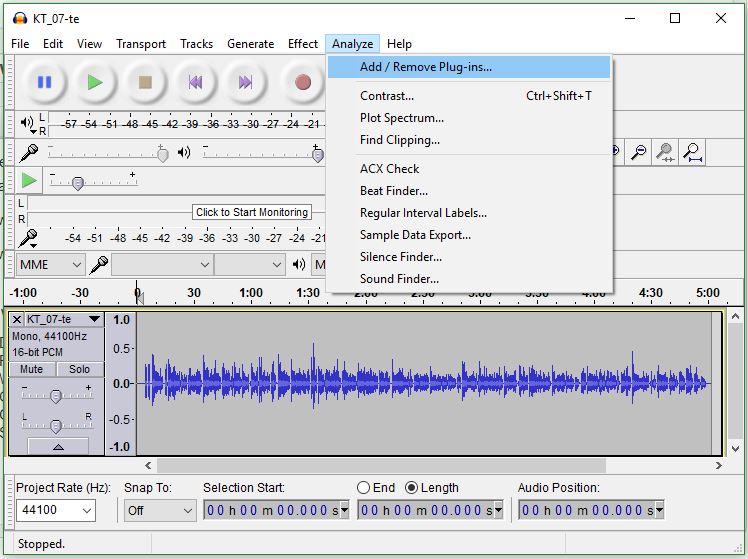Skip to end of the track
This screenshot has width=748, height=559.
[245, 83]
